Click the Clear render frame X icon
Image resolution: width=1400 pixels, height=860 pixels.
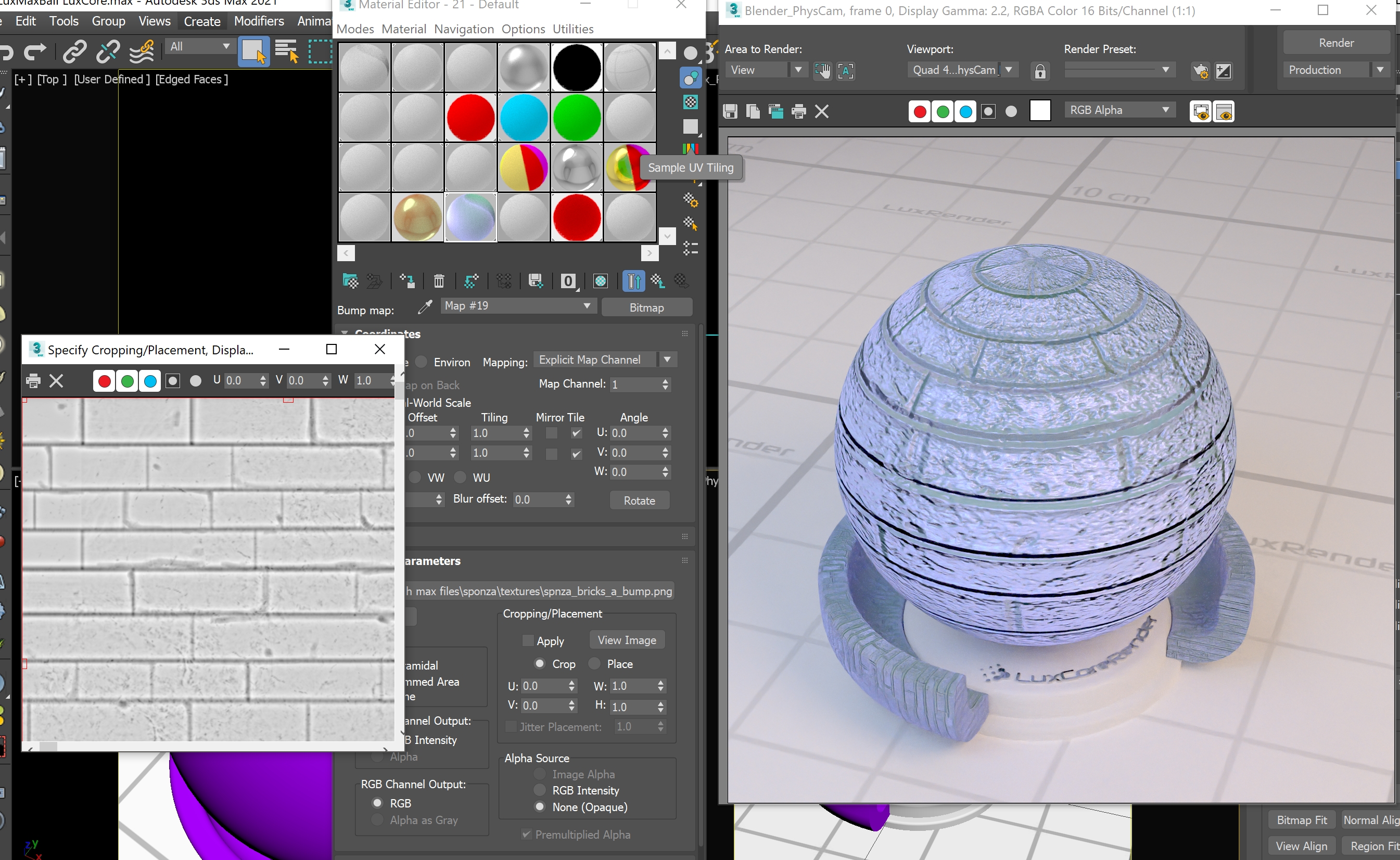coord(821,111)
